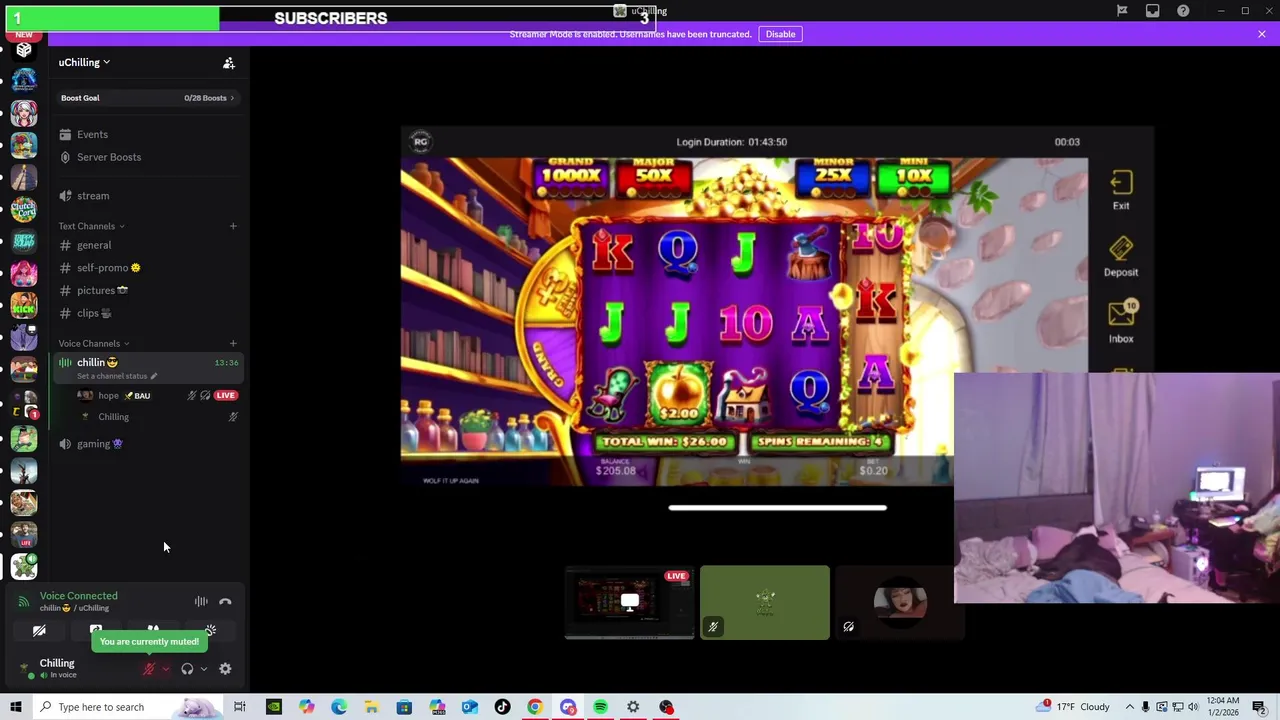Open the self-promo channel

point(147,268)
